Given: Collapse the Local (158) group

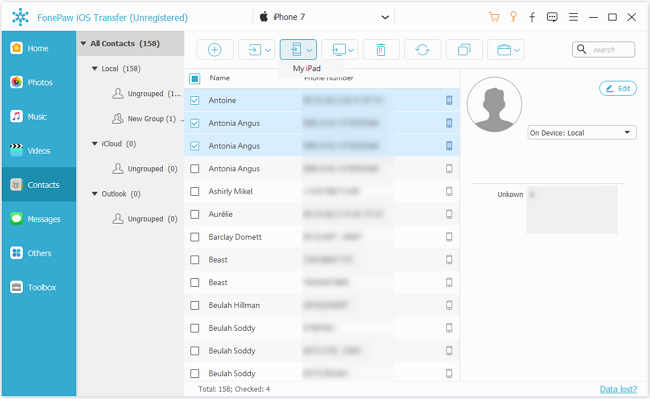Looking at the screenshot, I should [95, 69].
